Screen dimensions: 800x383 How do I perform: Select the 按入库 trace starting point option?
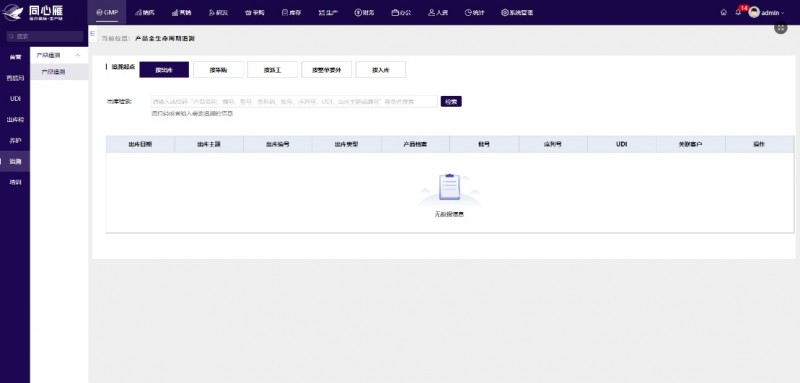pos(381,70)
